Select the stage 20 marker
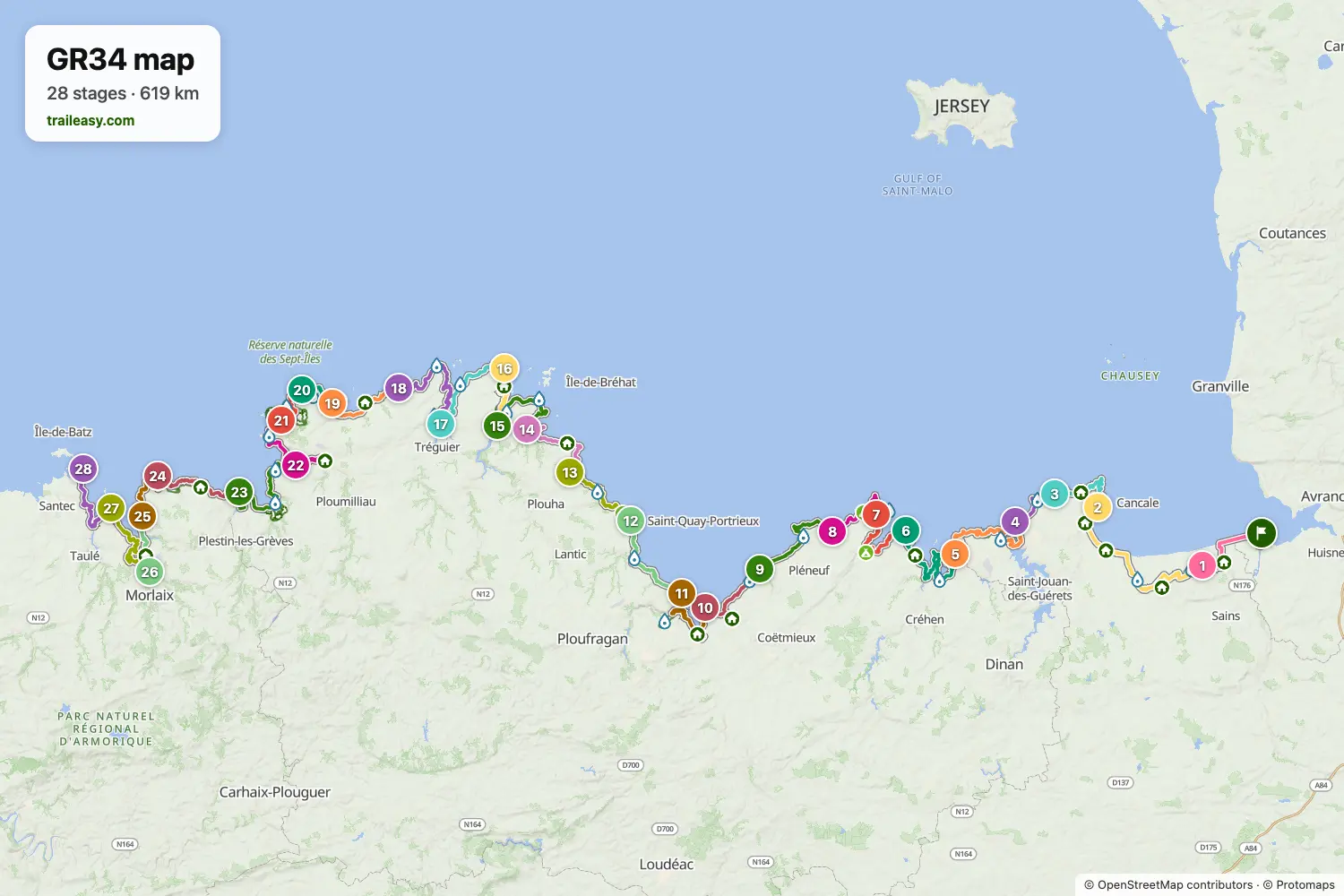Viewport: 1344px width, 896px height. click(x=302, y=390)
